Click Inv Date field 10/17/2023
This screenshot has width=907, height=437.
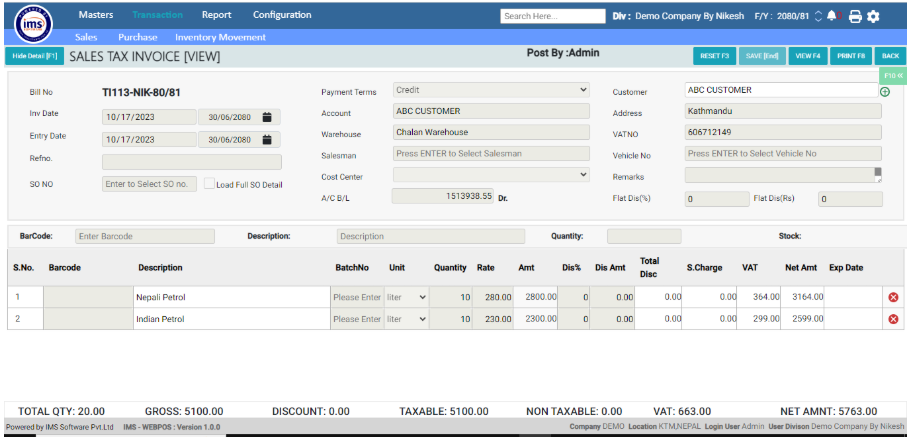149,117
